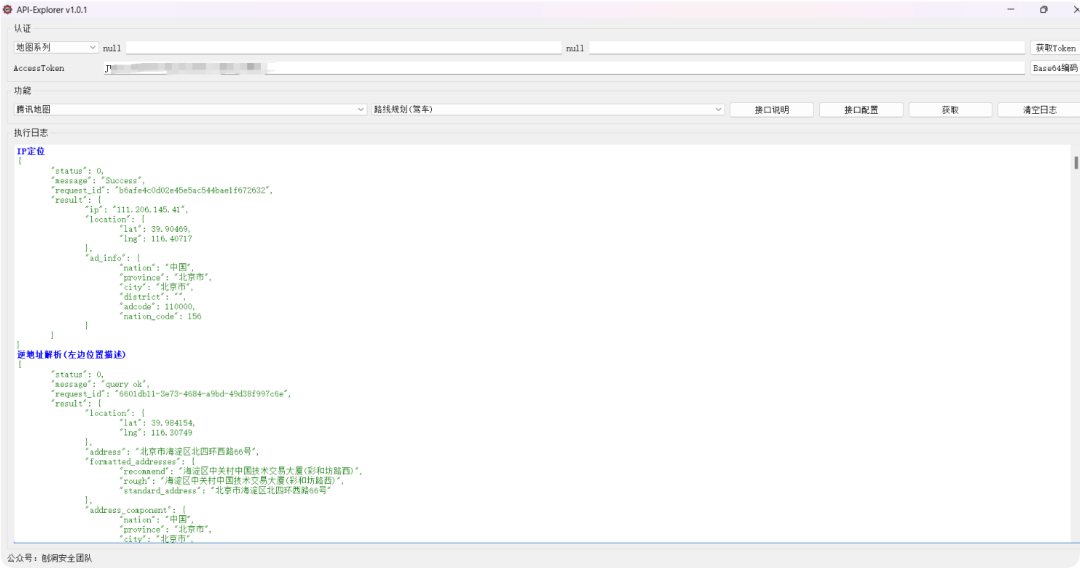Click the Base64编码 button

point(1055,67)
